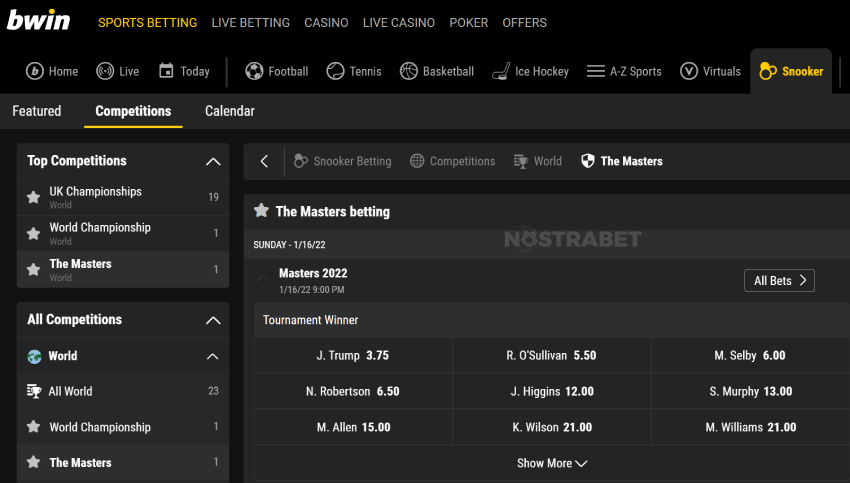
Task: Bet on K. Wilson at 21.00
Action: pyautogui.click(x=551, y=427)
